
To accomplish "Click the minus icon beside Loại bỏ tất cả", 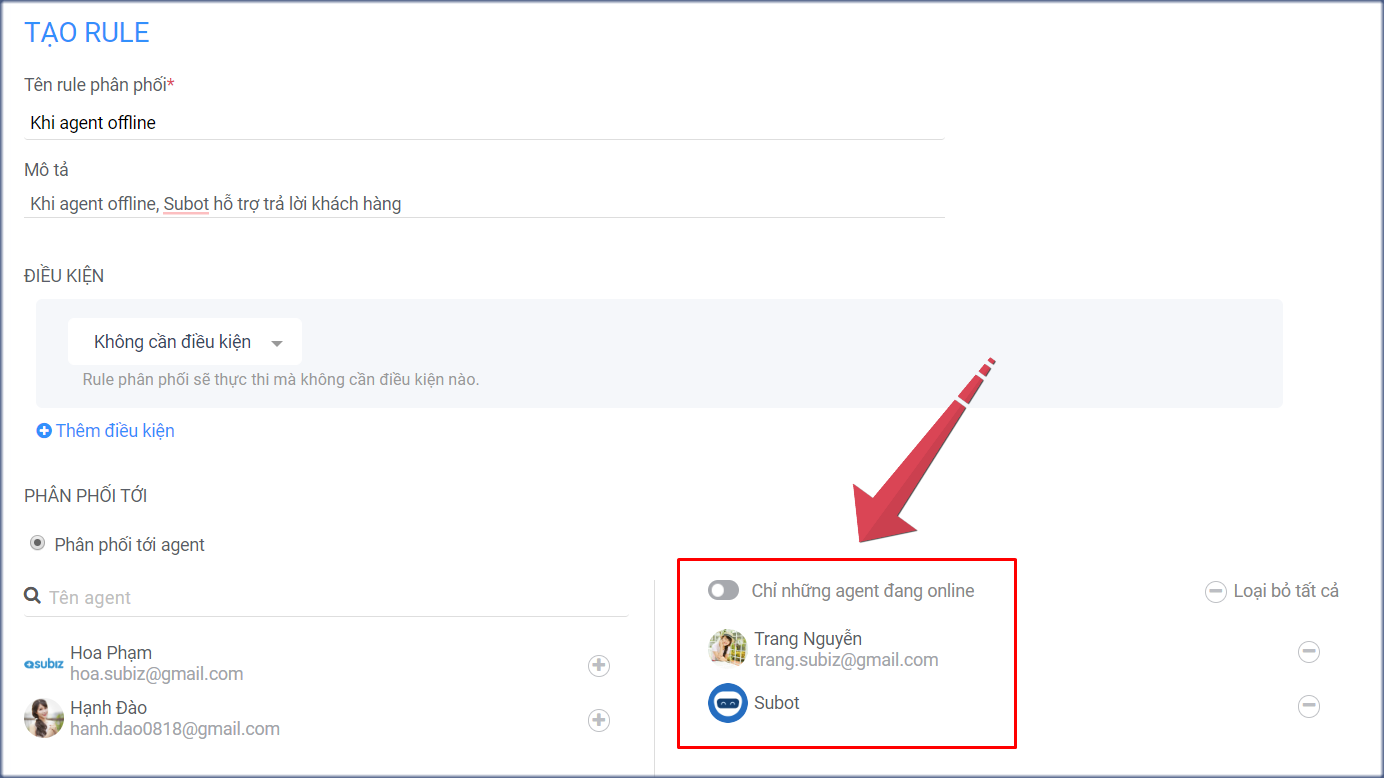I will coord(1215,591).
